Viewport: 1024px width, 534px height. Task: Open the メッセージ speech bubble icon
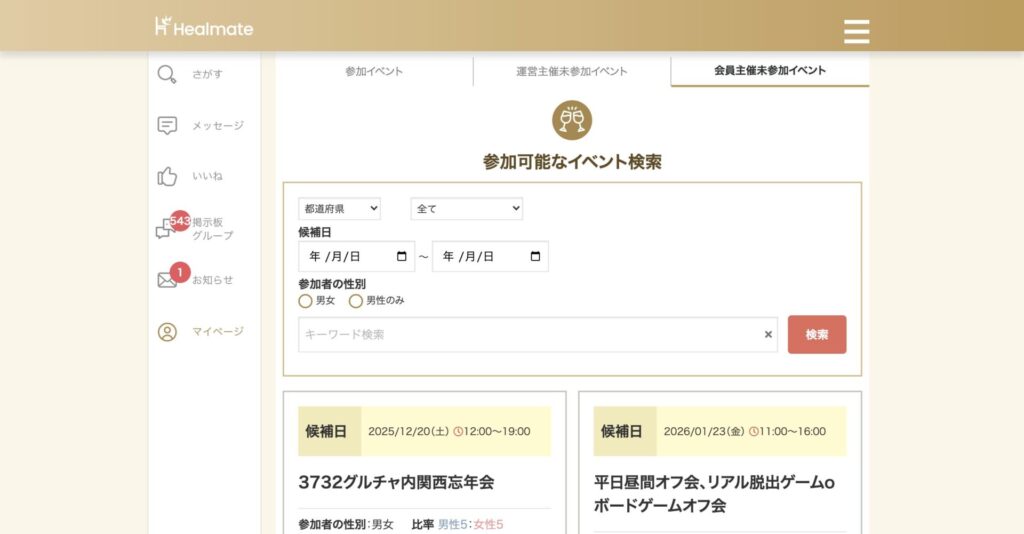pos(167,125)
